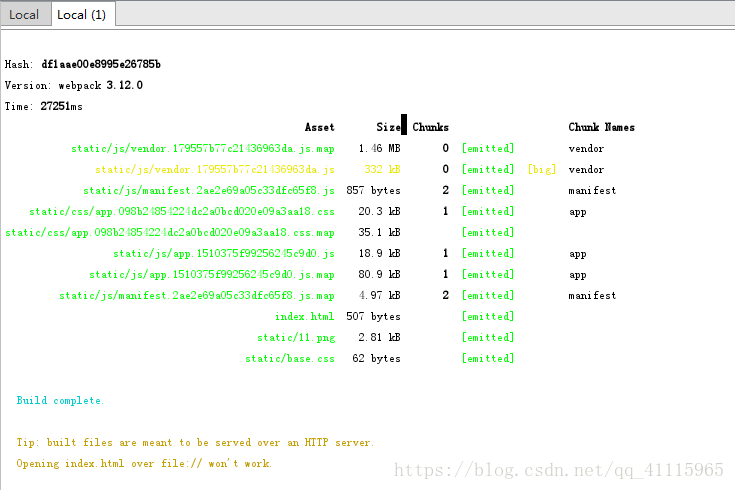Click the terminal cursor block beside Size
The width and height of the screenshot is (735, 490).
(x=404, y=126)
